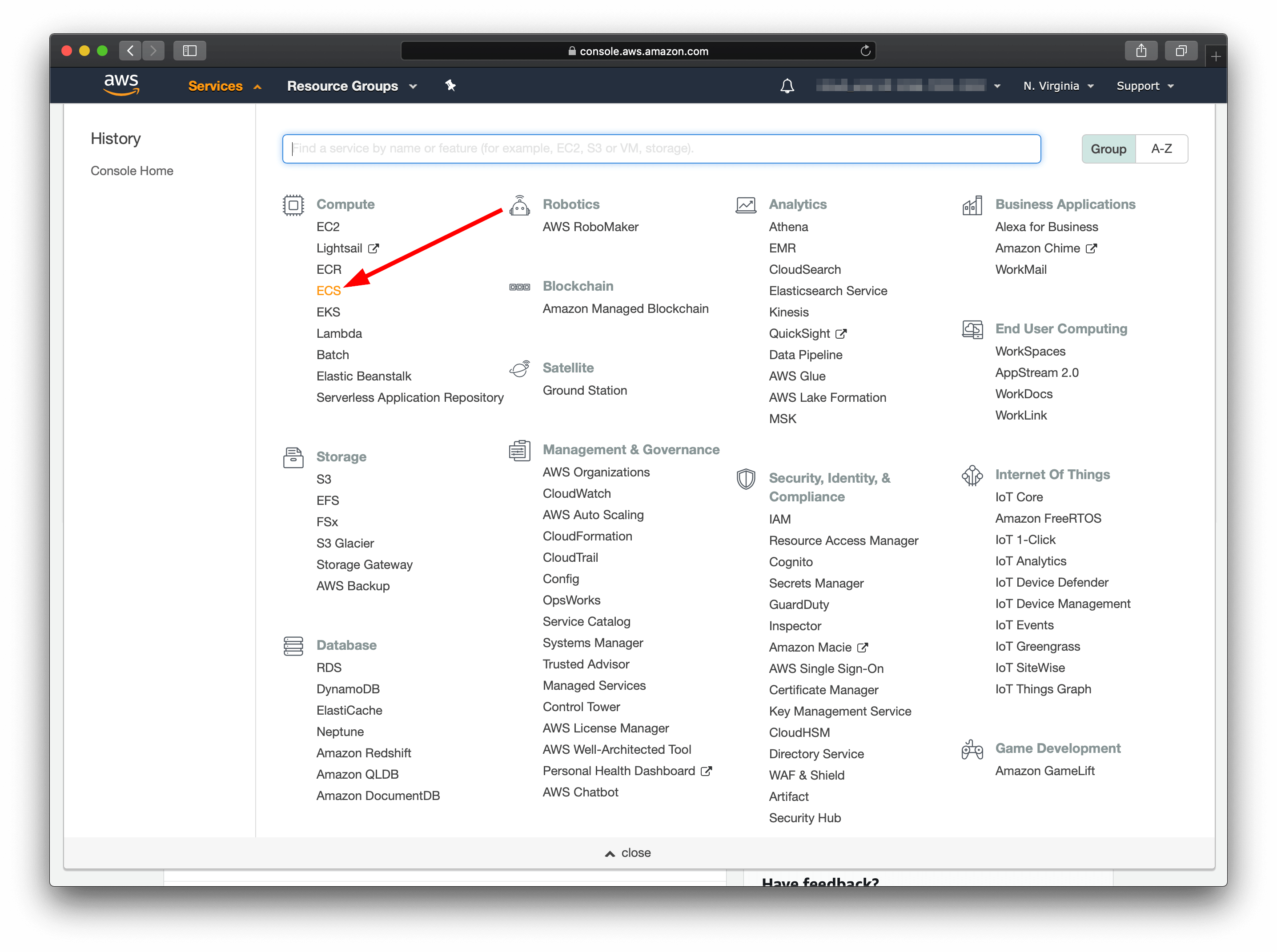Switch service view to A-Z
The width and height of the screenshot is (1277, 952).
click(1161, 149)
